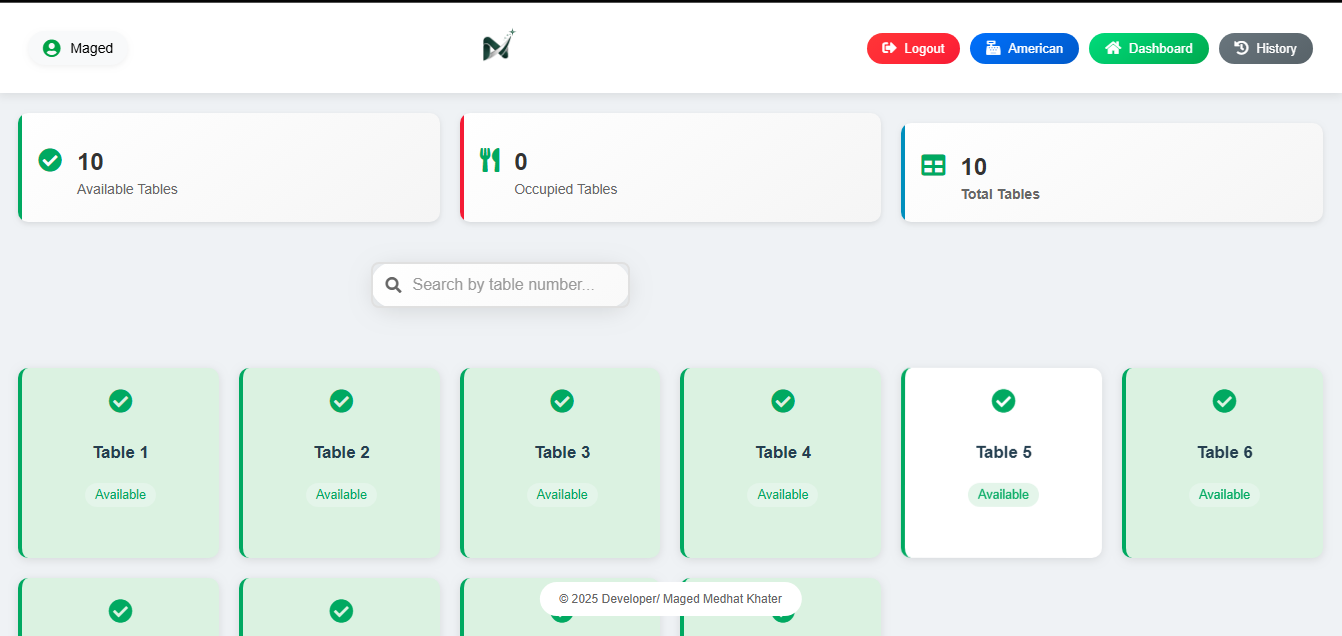This screenshot has height=636, width=1342.
Task: Select the Table 1 card title
Action: point(121,452)
